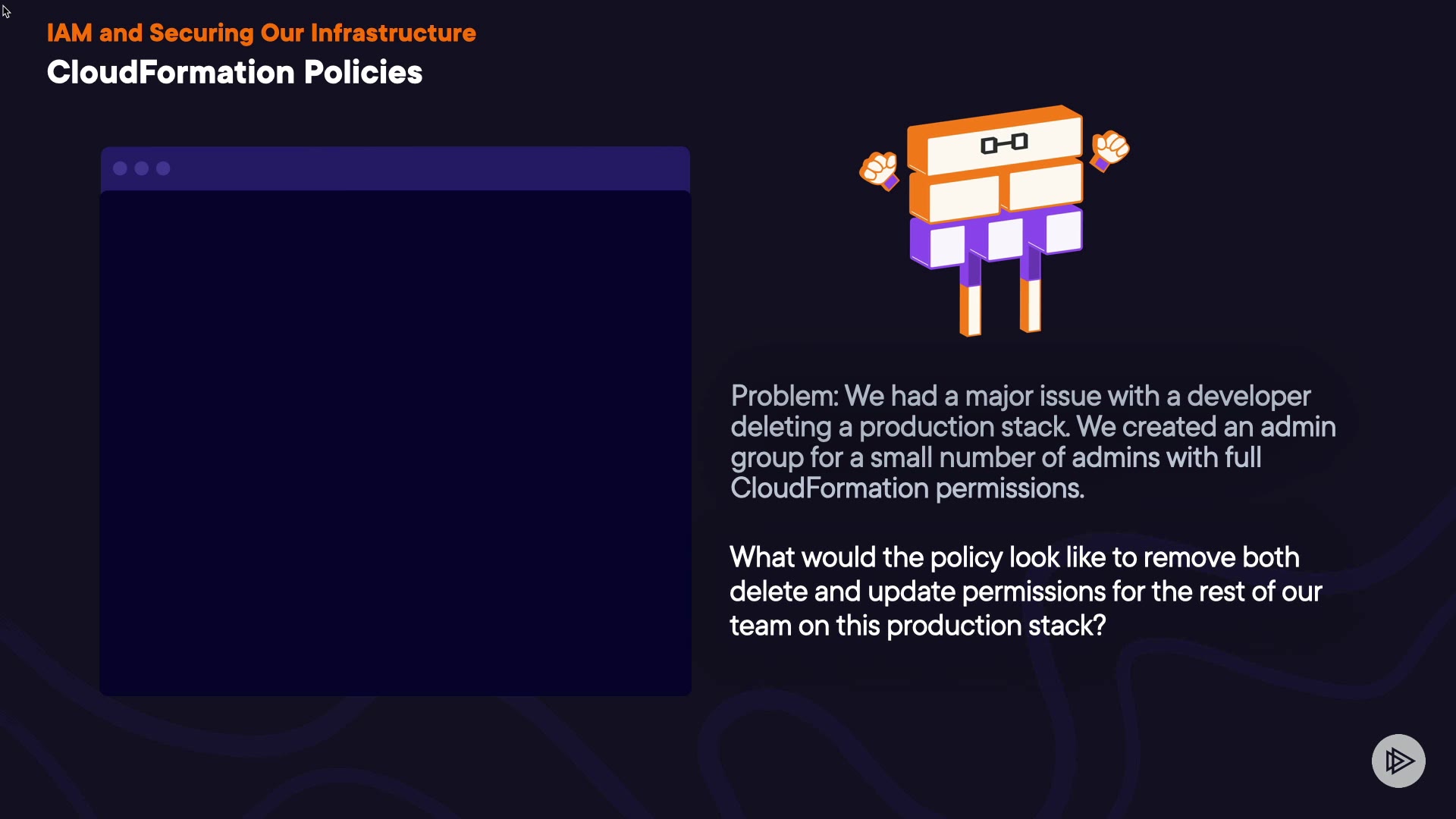Click the "team on this production stack?" line
Screen dimensions: 1456x819
tap(918, 626)
